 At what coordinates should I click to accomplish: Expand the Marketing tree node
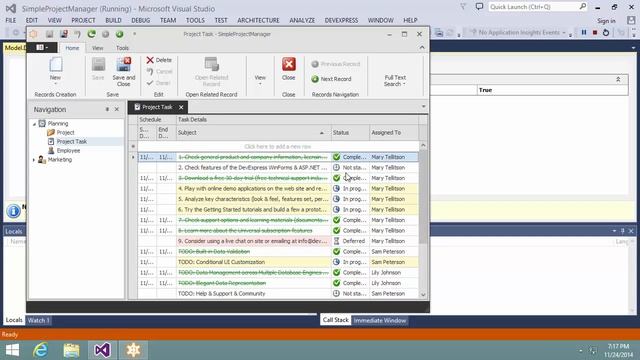click(x=34, y=160)
